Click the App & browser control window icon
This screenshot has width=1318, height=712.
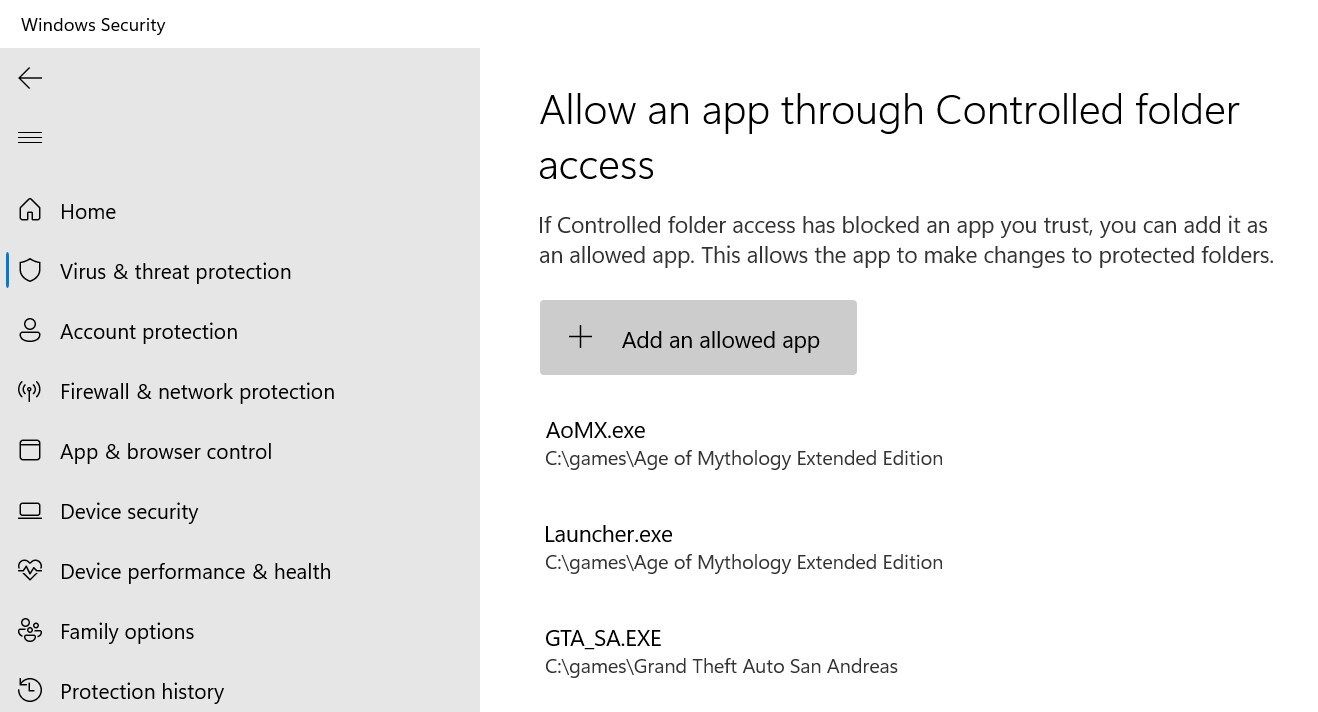pyautogui.click(x=30, y=451)
